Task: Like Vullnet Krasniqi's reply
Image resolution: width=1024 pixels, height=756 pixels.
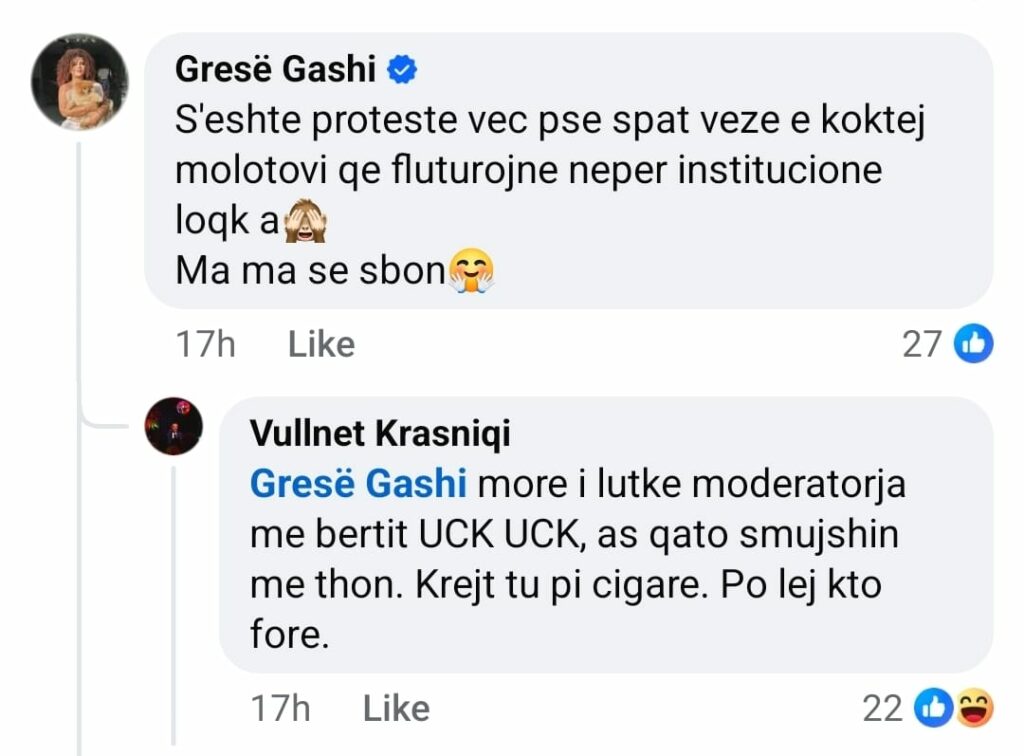Action: point(396,709)
